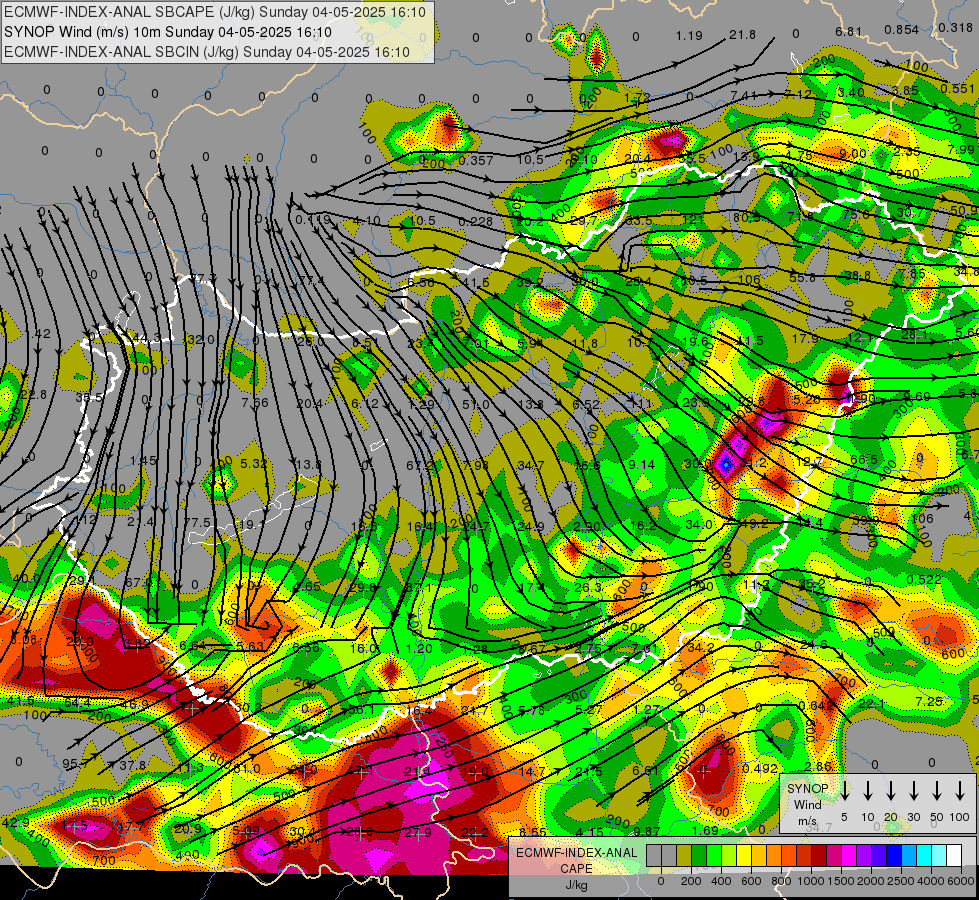Click the map value '44.3'
Screen dimensions: 979x900
[147, 339]
